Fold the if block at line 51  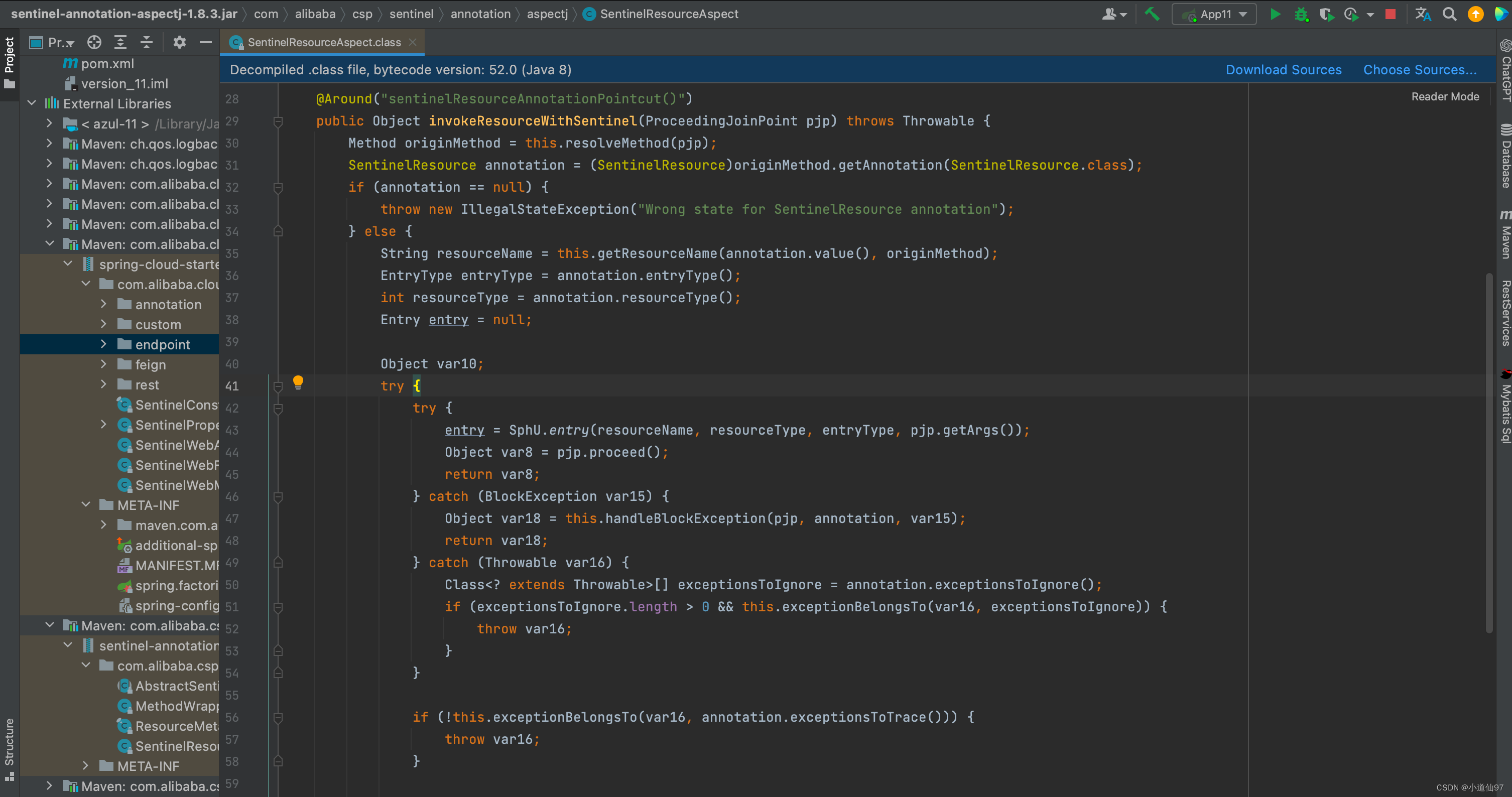click(278, 607)
